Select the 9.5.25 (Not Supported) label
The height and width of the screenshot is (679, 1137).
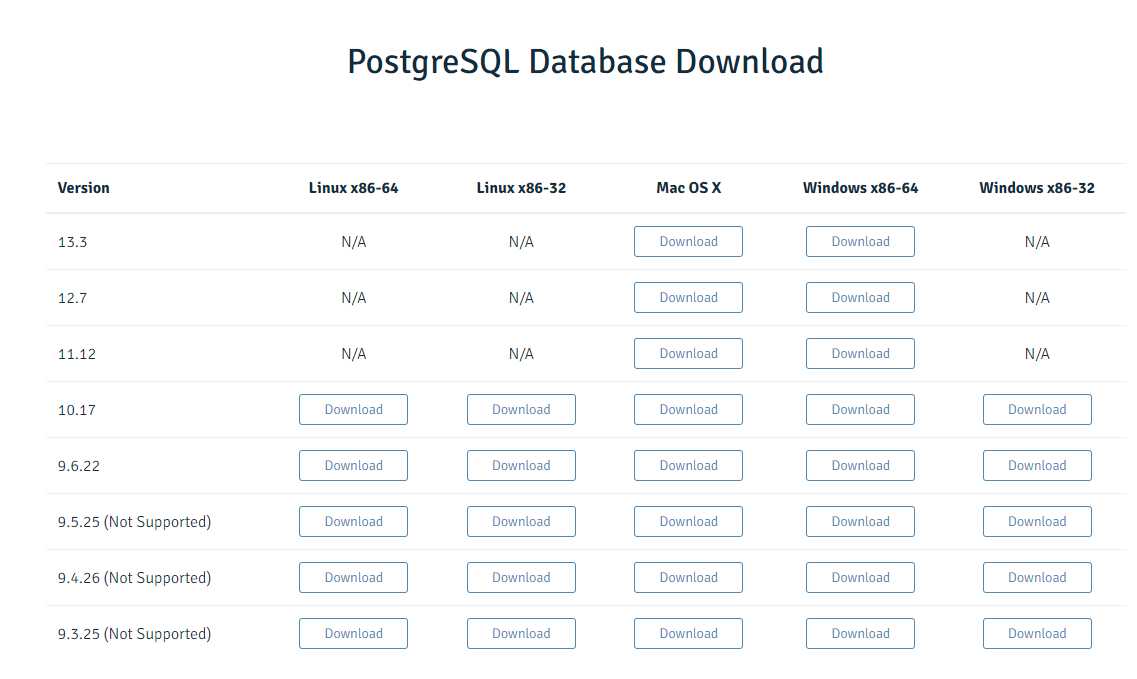coord(134,522)
